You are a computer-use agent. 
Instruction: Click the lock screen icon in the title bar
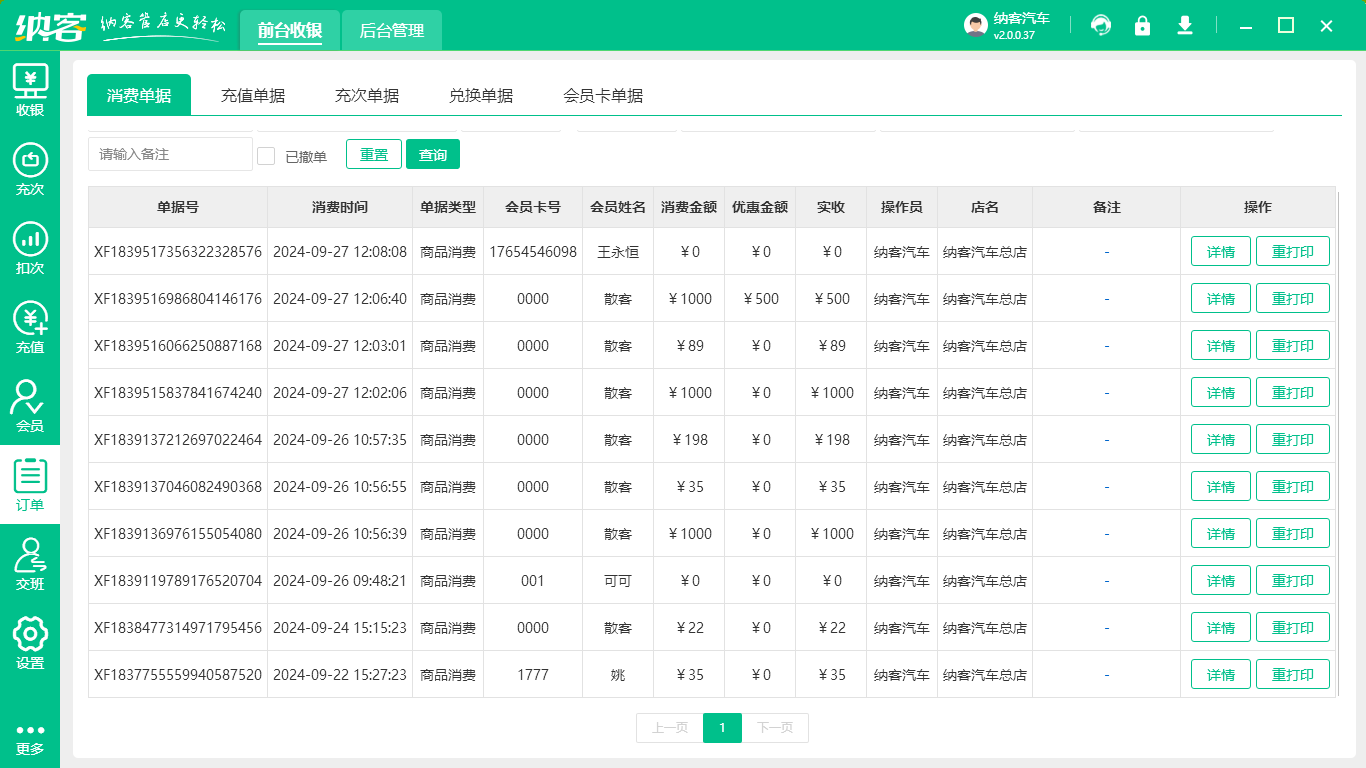[1143, 25]
